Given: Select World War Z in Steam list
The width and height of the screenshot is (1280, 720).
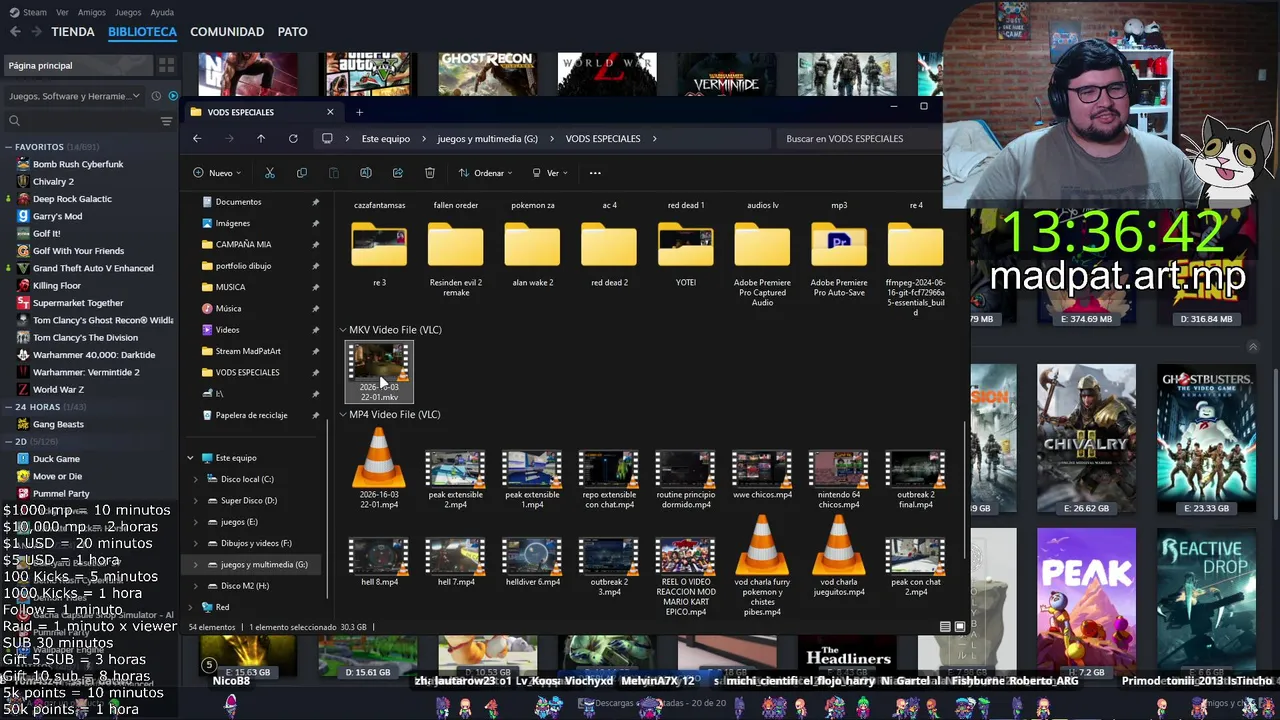Looking at the screenshot, I should coord(58,389).
